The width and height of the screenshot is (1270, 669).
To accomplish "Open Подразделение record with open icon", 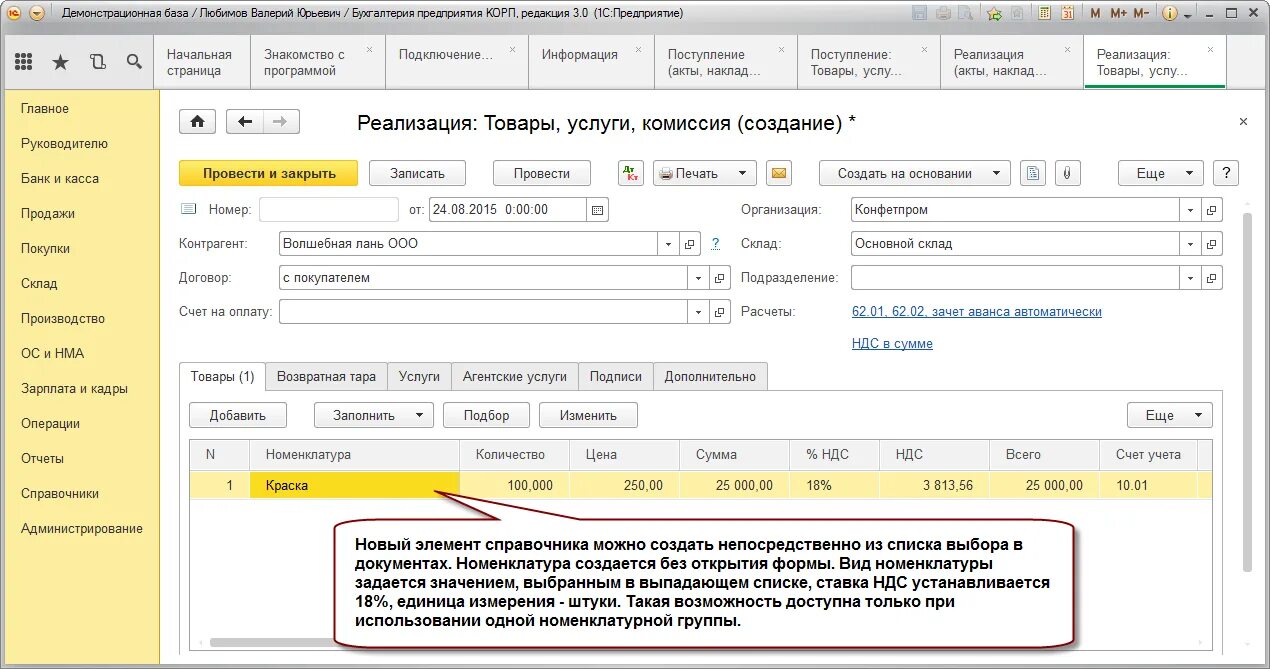I will (1212, 278).
